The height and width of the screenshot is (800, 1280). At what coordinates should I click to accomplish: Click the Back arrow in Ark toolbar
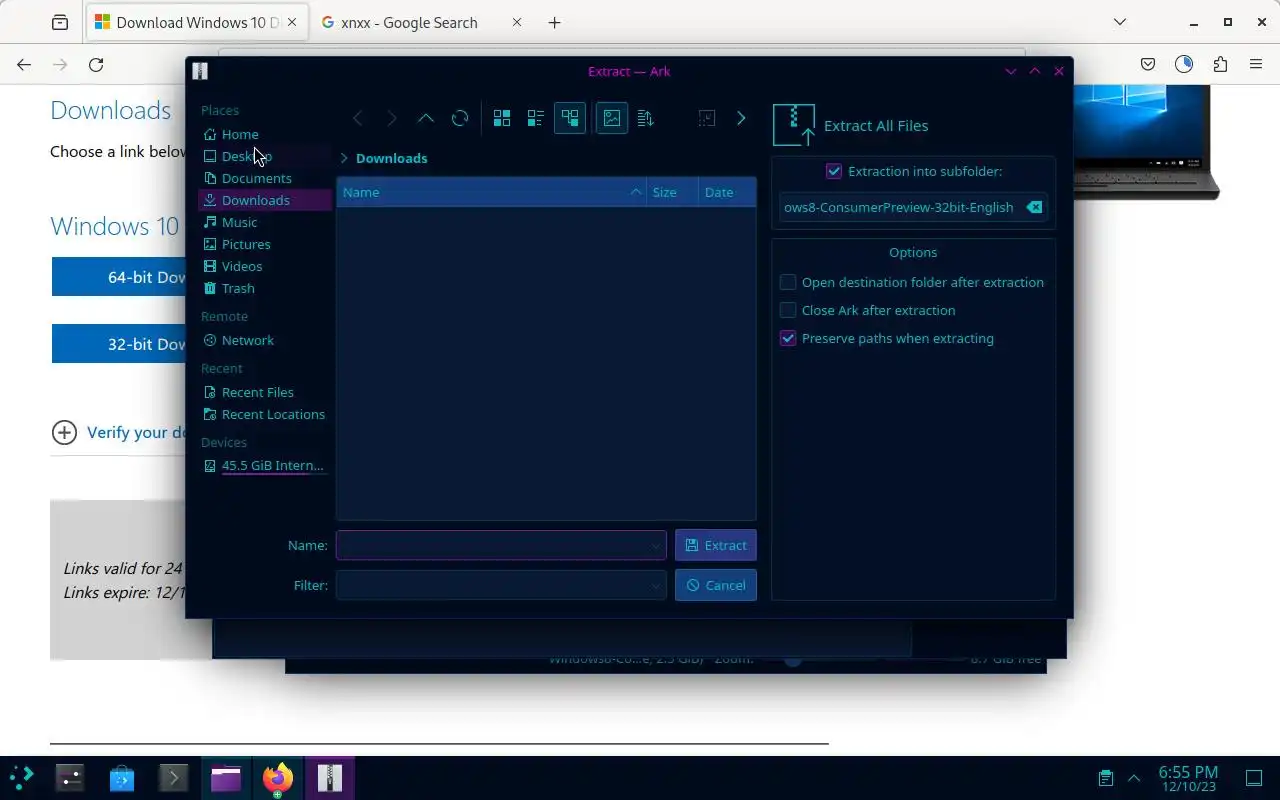point(358,118)
